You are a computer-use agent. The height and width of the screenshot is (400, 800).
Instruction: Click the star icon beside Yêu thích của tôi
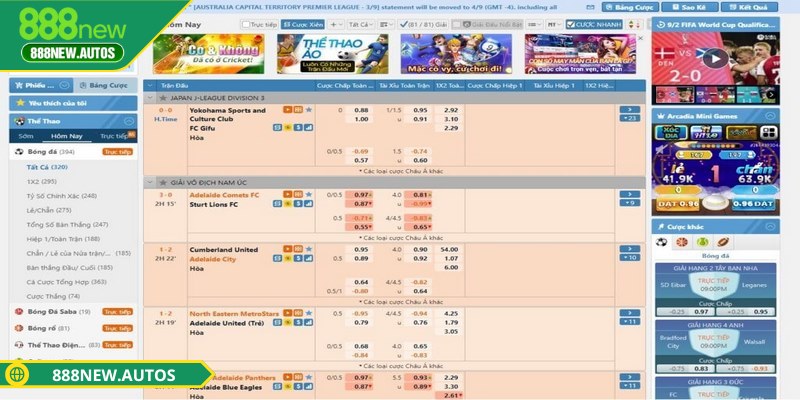coord(18,103)
